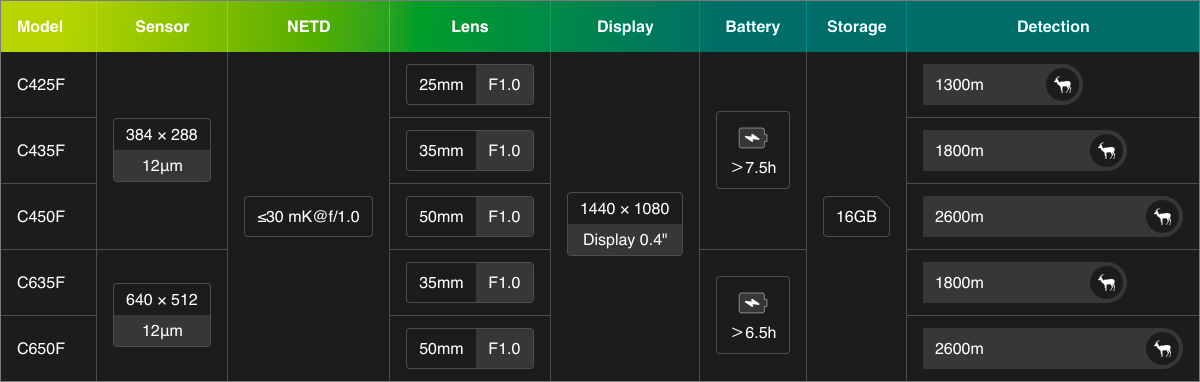Click the C450F 2600m detection bar
Screen dimensions: 1200x382
tap(1053, 217)
